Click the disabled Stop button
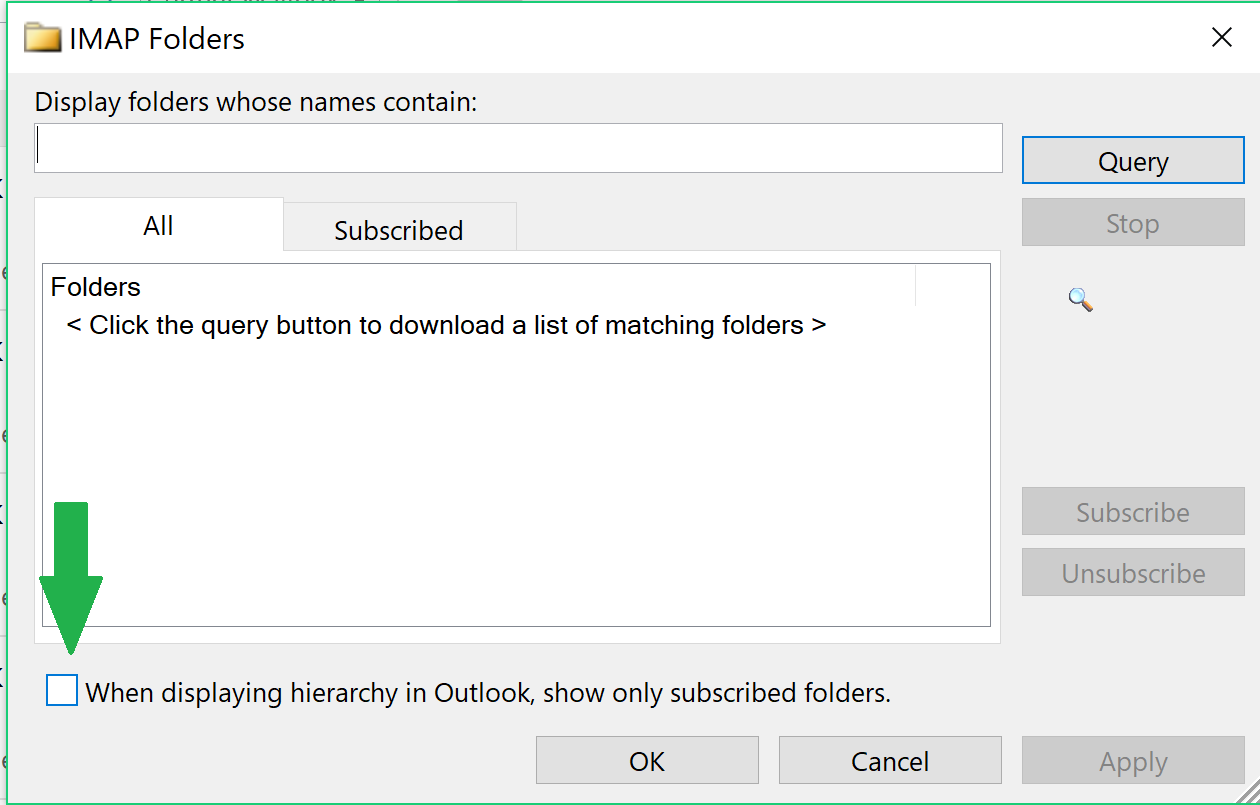This screenshot has width=1260, height=805. [1133, 223]
